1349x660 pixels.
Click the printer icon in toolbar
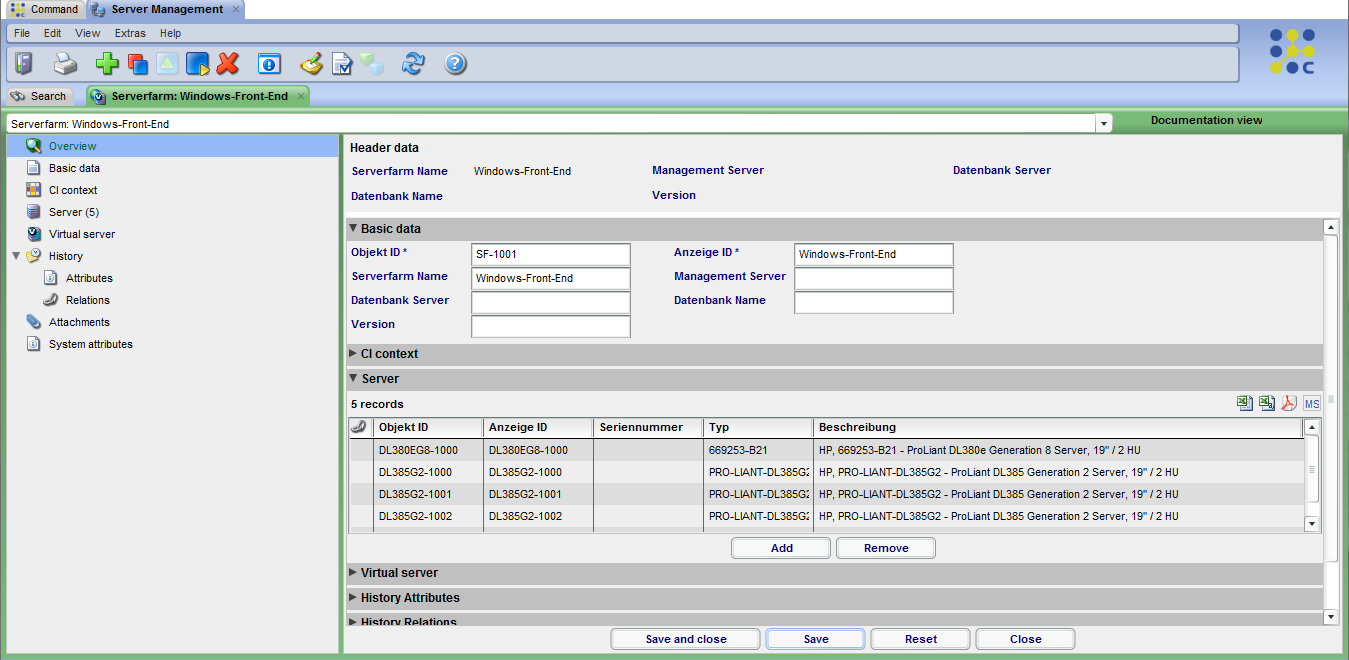click(65, 64)
